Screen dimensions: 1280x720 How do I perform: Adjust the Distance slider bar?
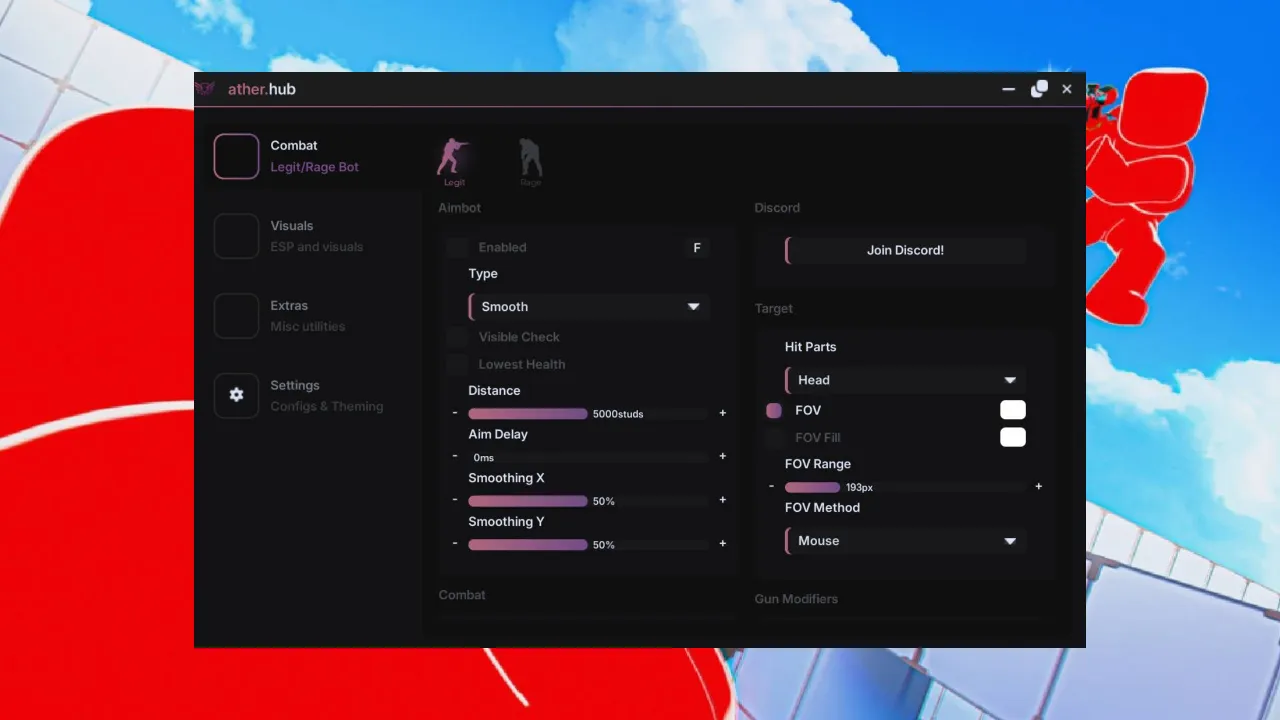589,413
